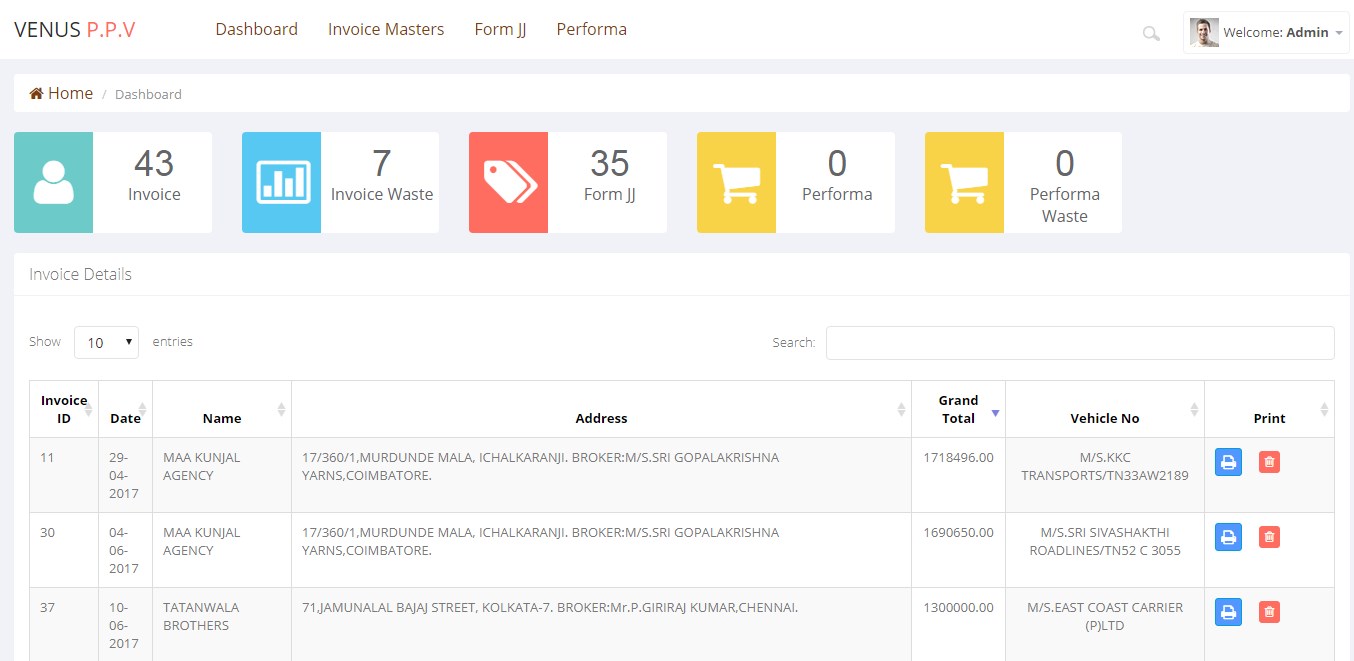The height and width of the screenshot is (661, 1354).
Task: Open the Invoice Masters menu
Action: 386,30
